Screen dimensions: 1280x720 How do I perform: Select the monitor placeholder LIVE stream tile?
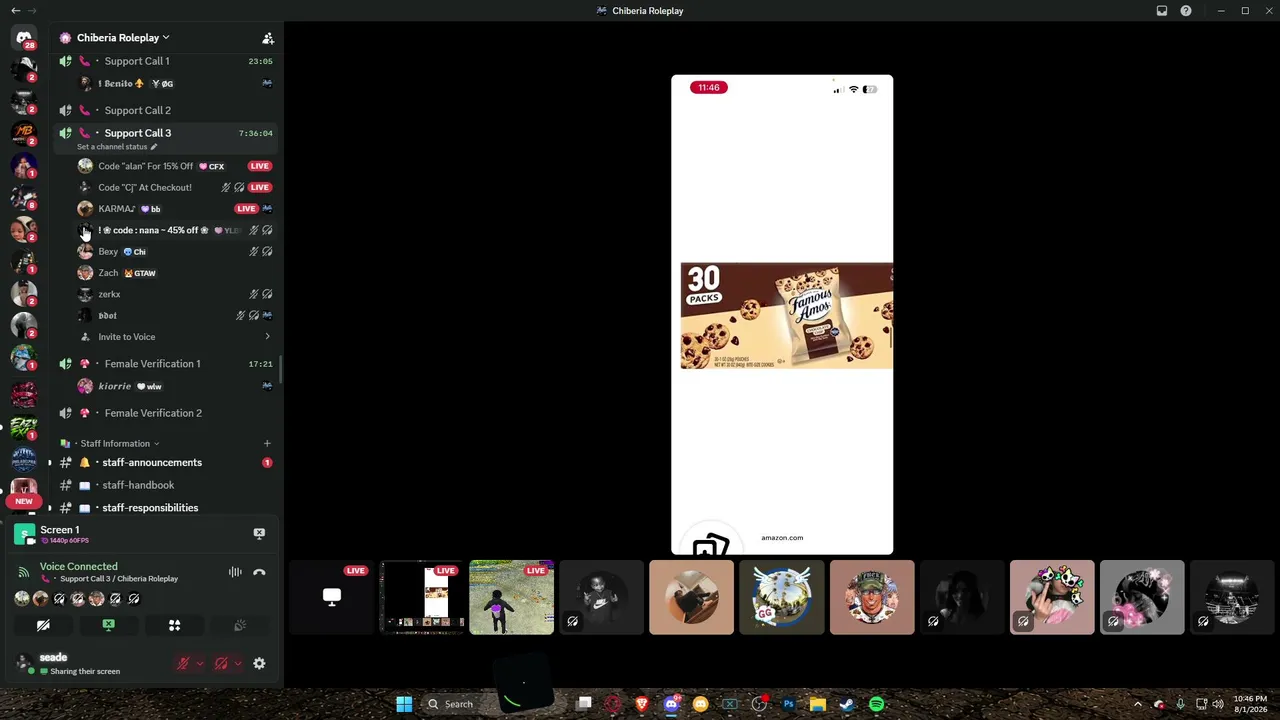click(331, 598)
